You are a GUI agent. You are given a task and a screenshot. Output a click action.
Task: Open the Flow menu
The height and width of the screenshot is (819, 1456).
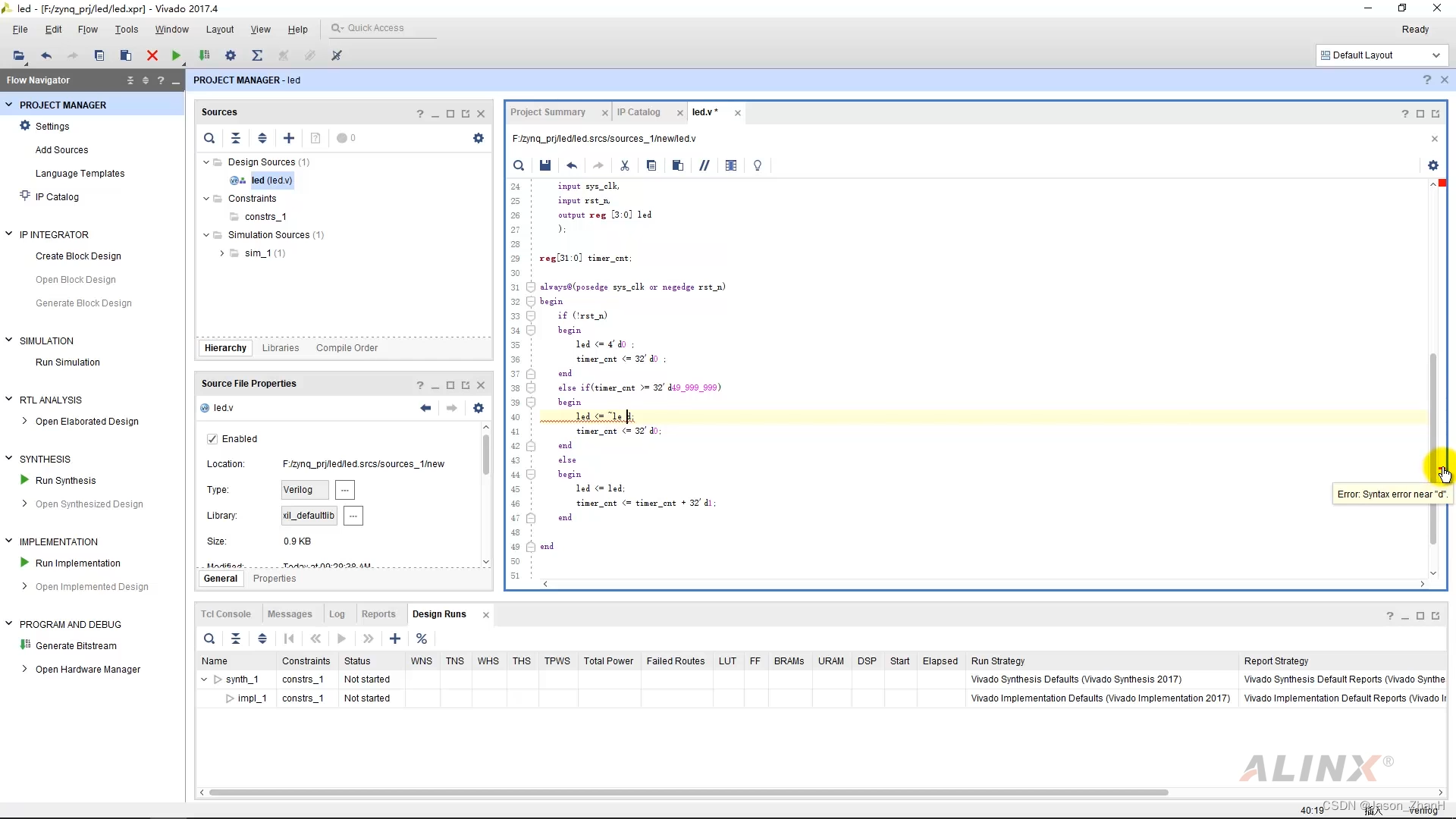[87, 30]
